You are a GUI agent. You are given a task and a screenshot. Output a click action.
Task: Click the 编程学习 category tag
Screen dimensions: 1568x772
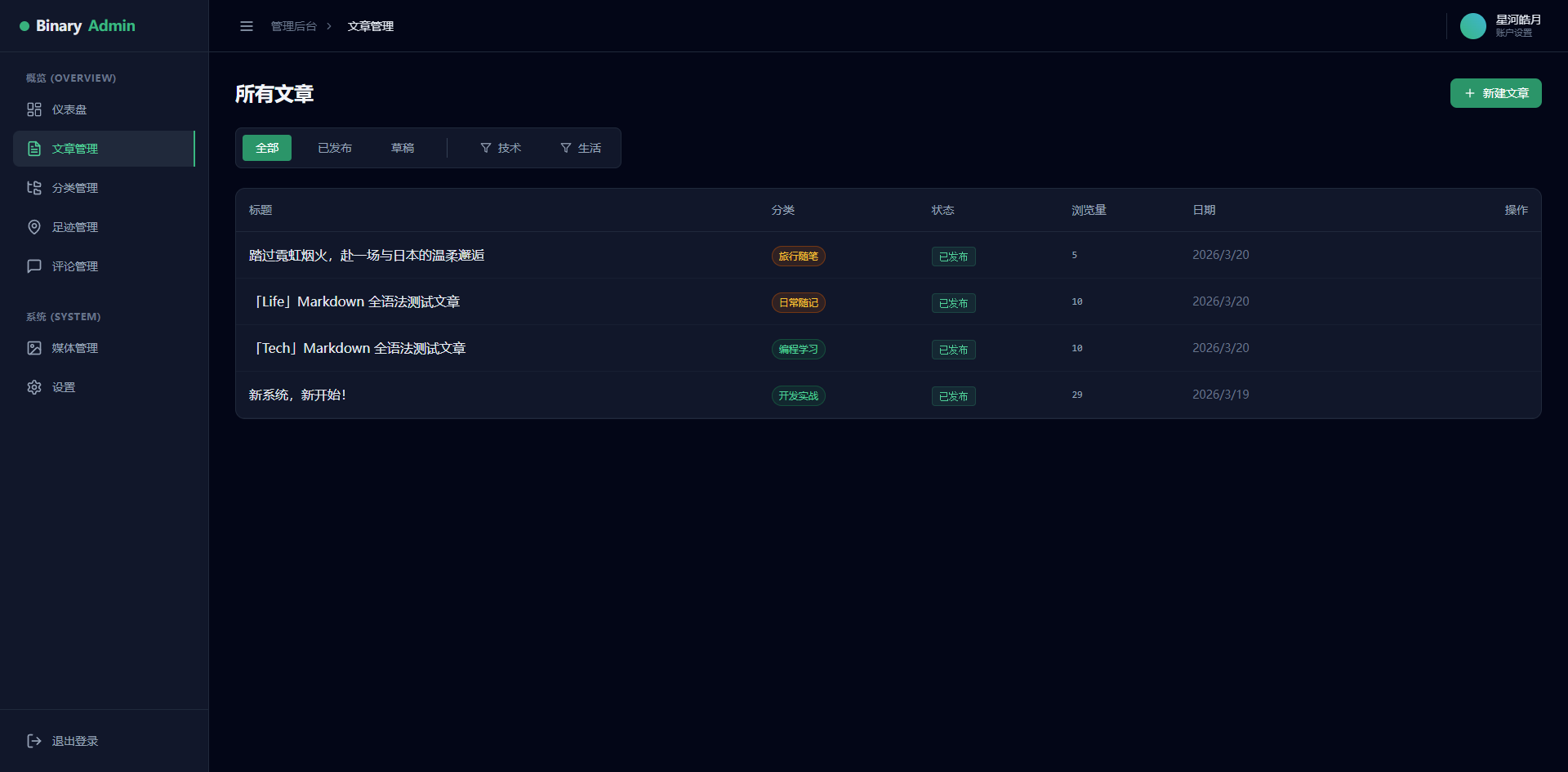click(x=799, y=350)
